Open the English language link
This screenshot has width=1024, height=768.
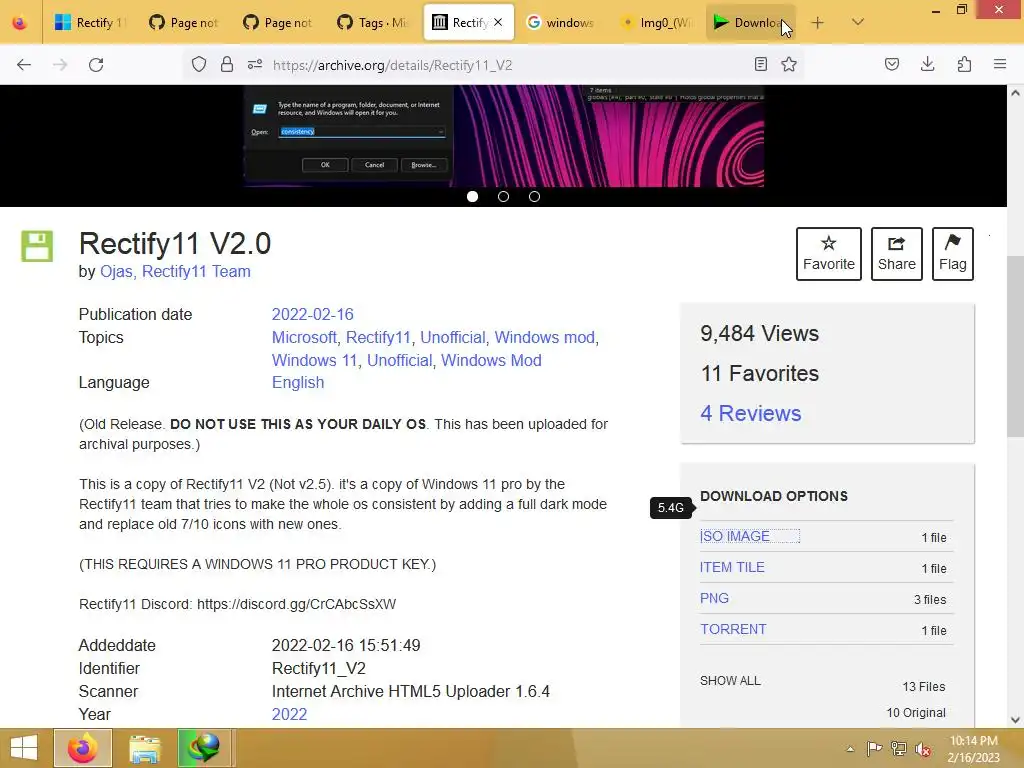pos(298,383)
